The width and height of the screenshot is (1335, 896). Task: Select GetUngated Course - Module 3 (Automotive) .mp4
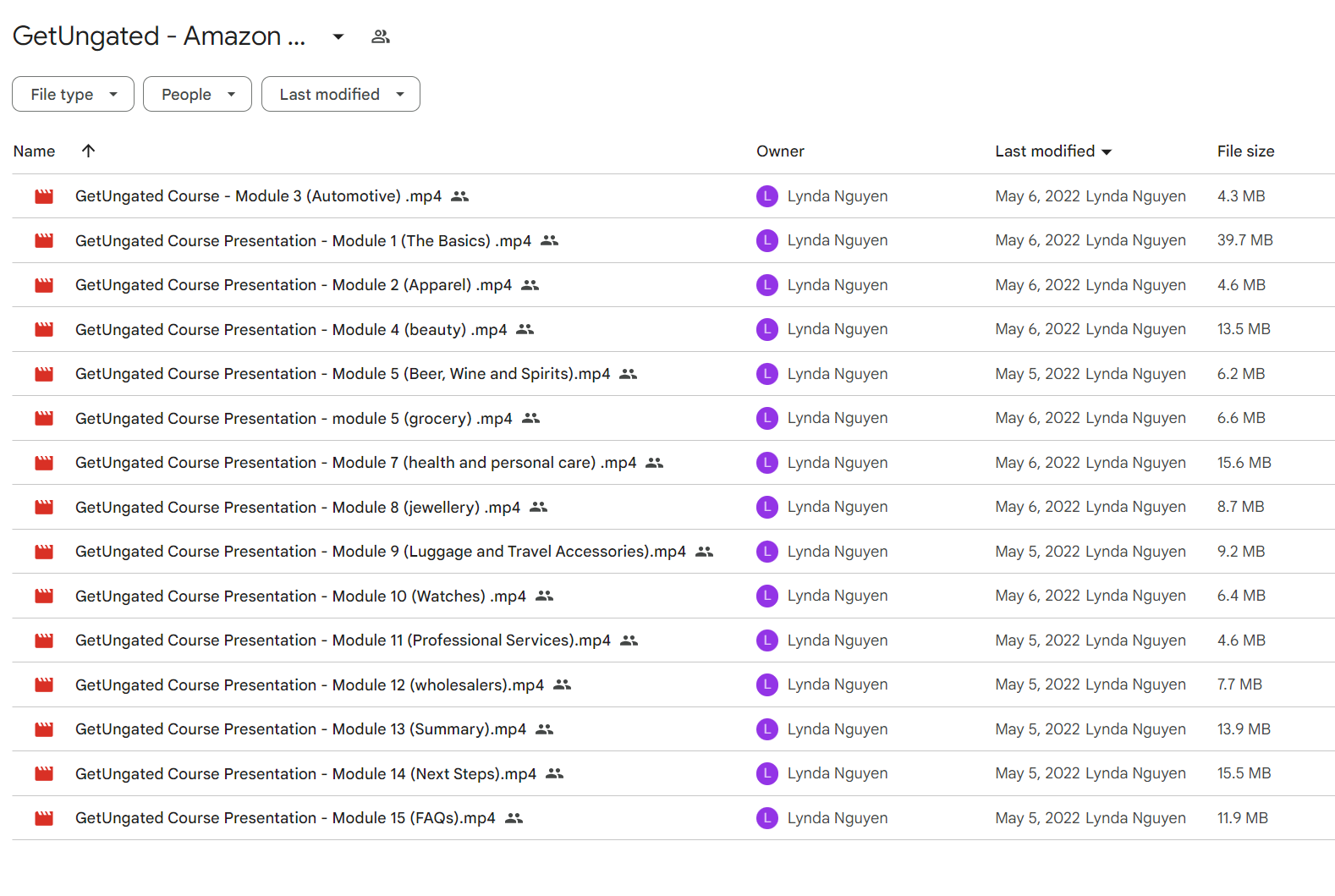[258, 196]
